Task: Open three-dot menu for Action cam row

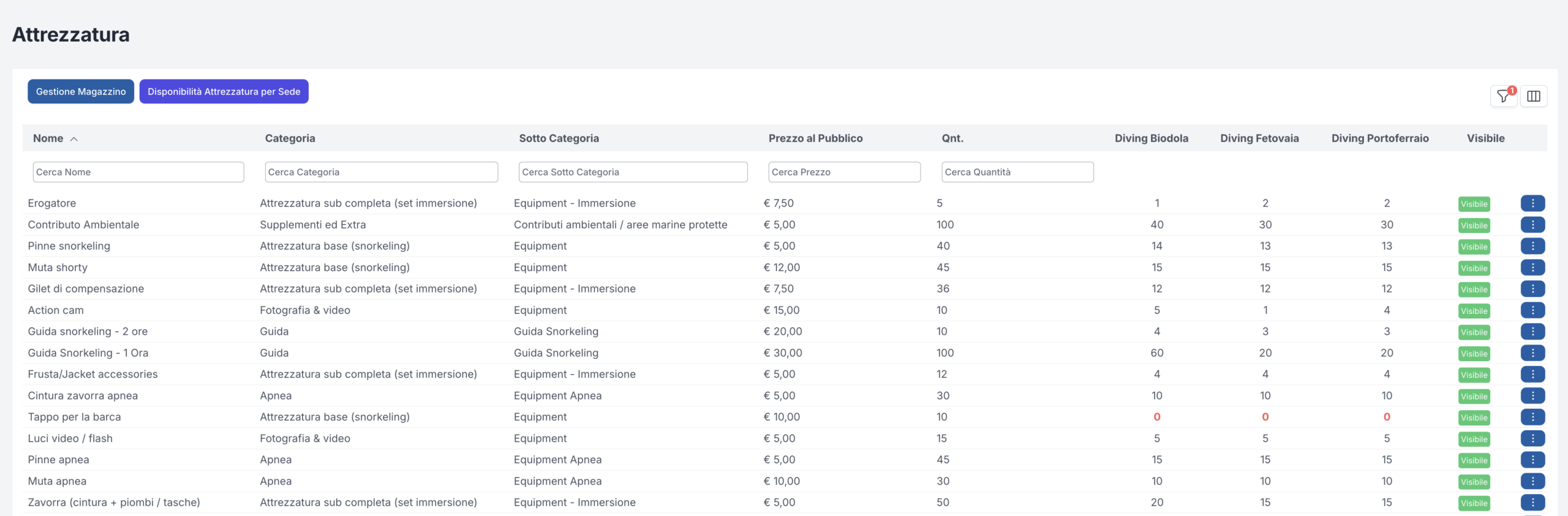Action: (x=1532, y=310)
